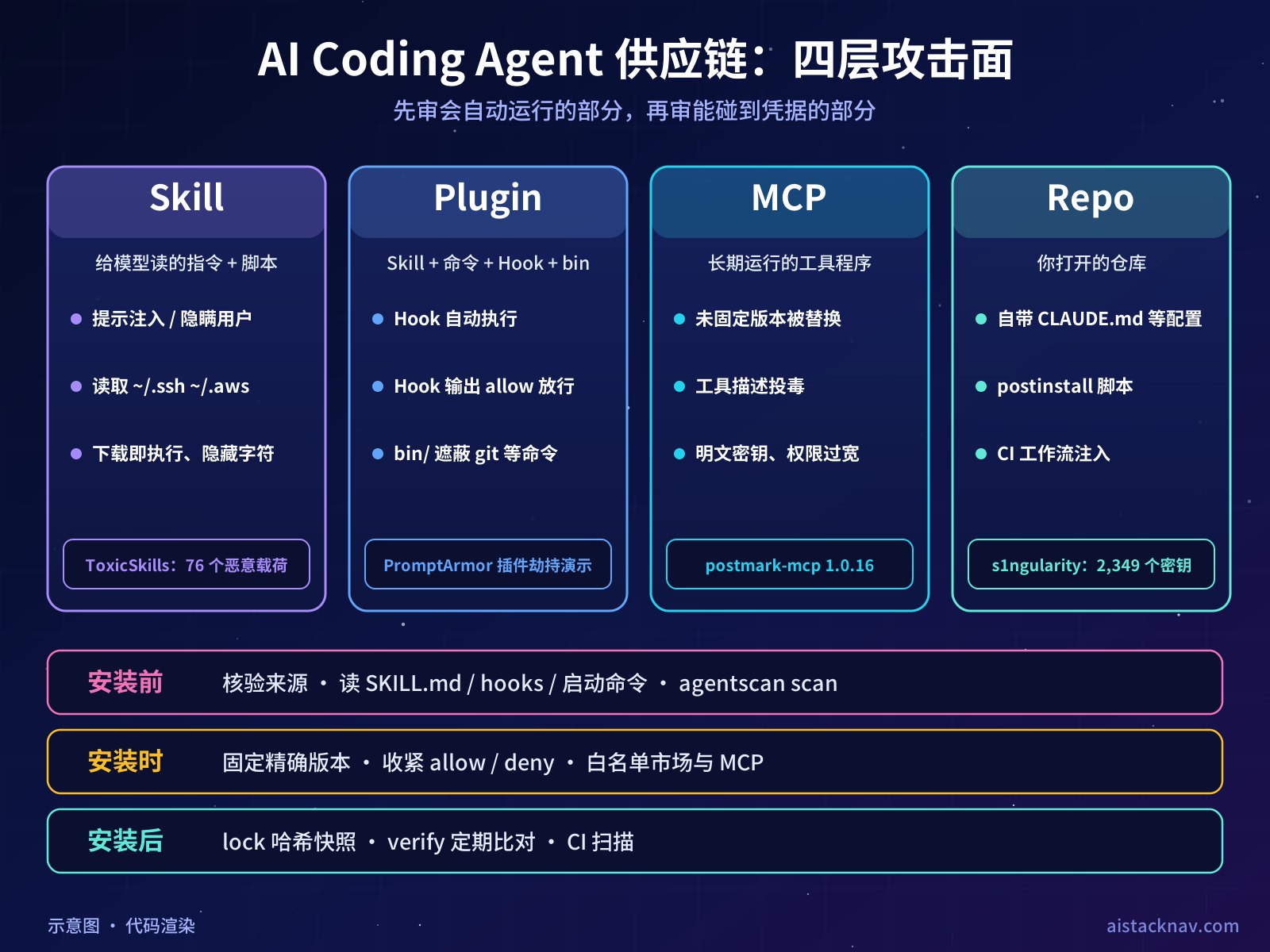The height and width of the screenshot is (952, 1270).
Task: Click the footer text '示意图 · 代码渲染'
Action: point(121,926)
